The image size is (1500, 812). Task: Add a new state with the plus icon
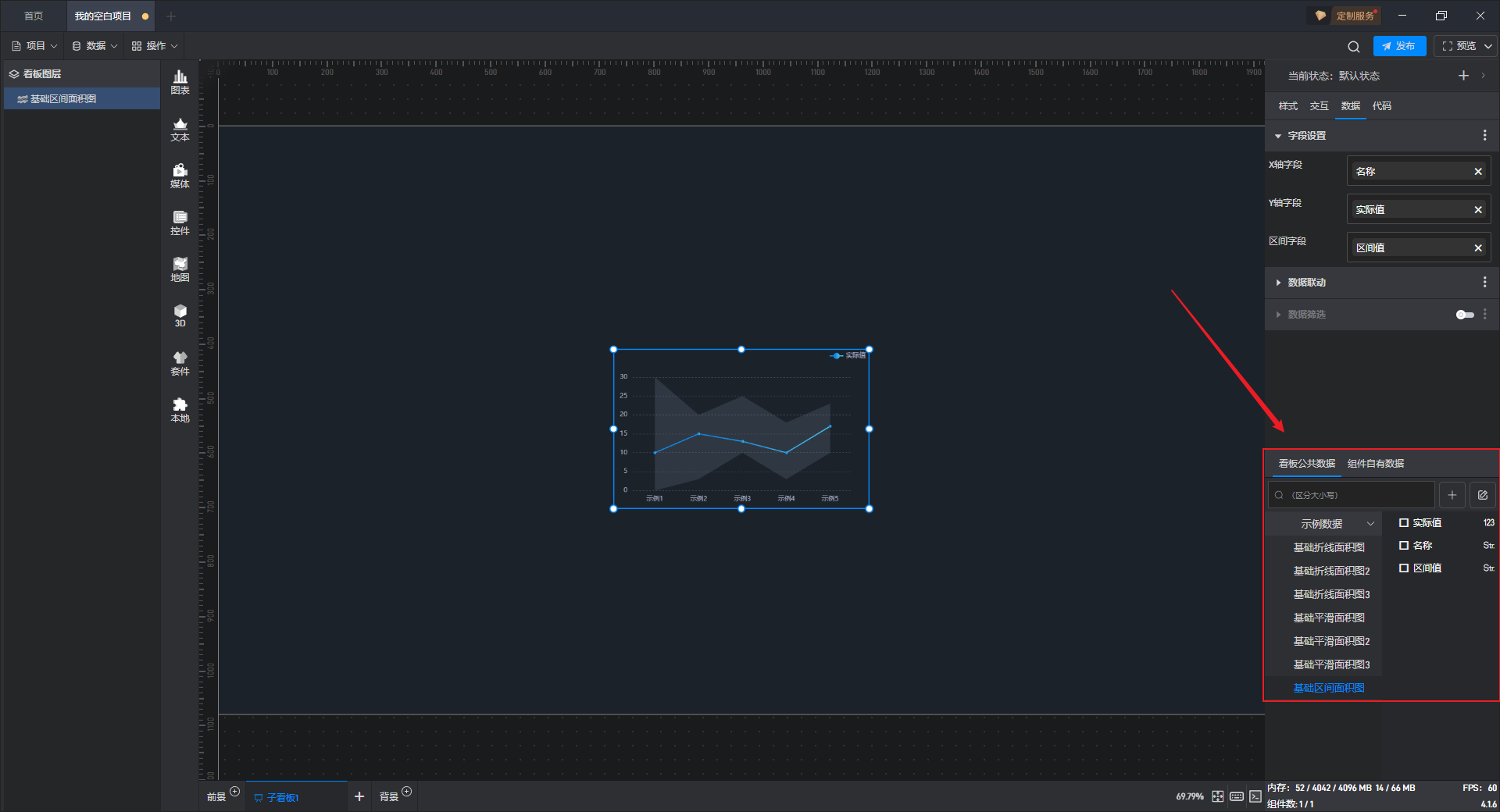point(1463,76)
